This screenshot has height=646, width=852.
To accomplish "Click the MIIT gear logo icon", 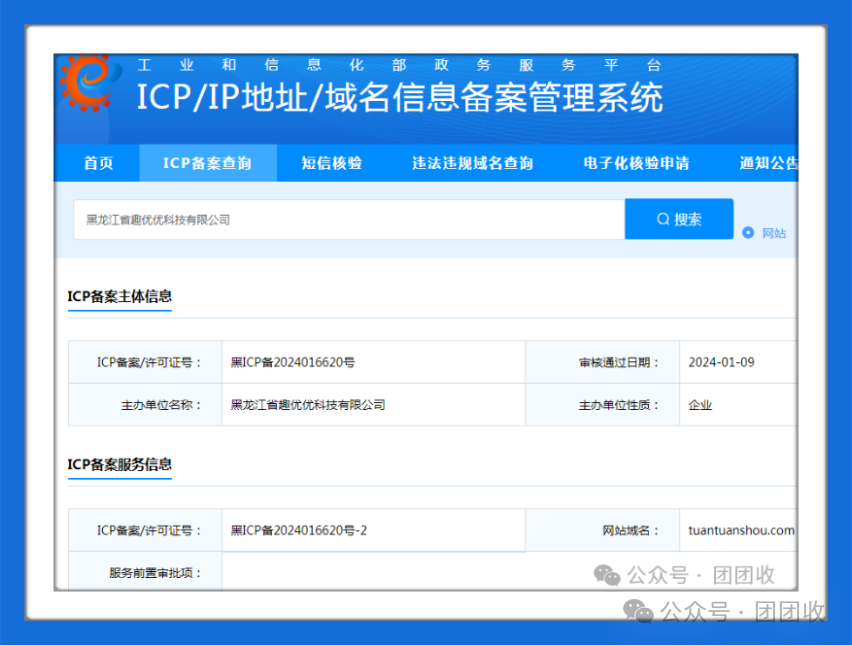I will coord(90,81).
